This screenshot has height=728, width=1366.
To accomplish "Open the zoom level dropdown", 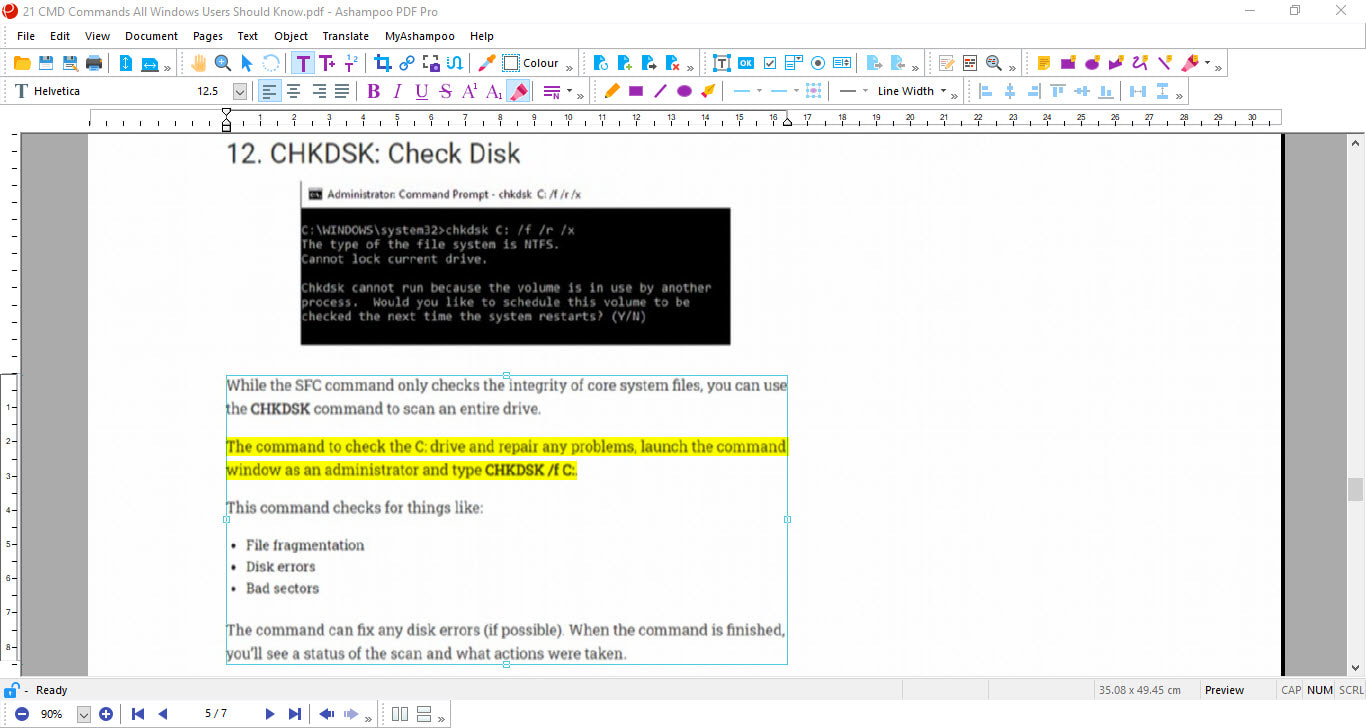I will click(x=84, y=714).
